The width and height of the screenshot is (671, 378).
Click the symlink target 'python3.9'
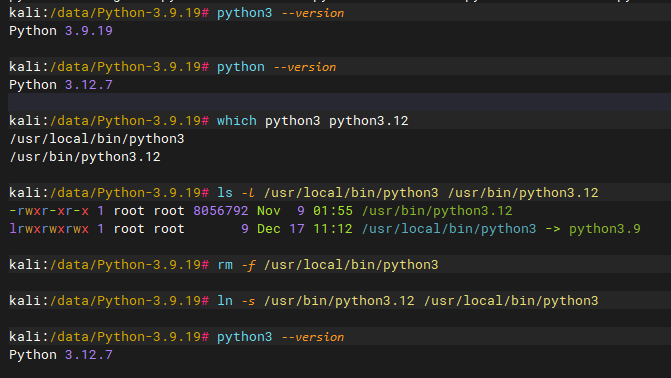coord(605,229)
